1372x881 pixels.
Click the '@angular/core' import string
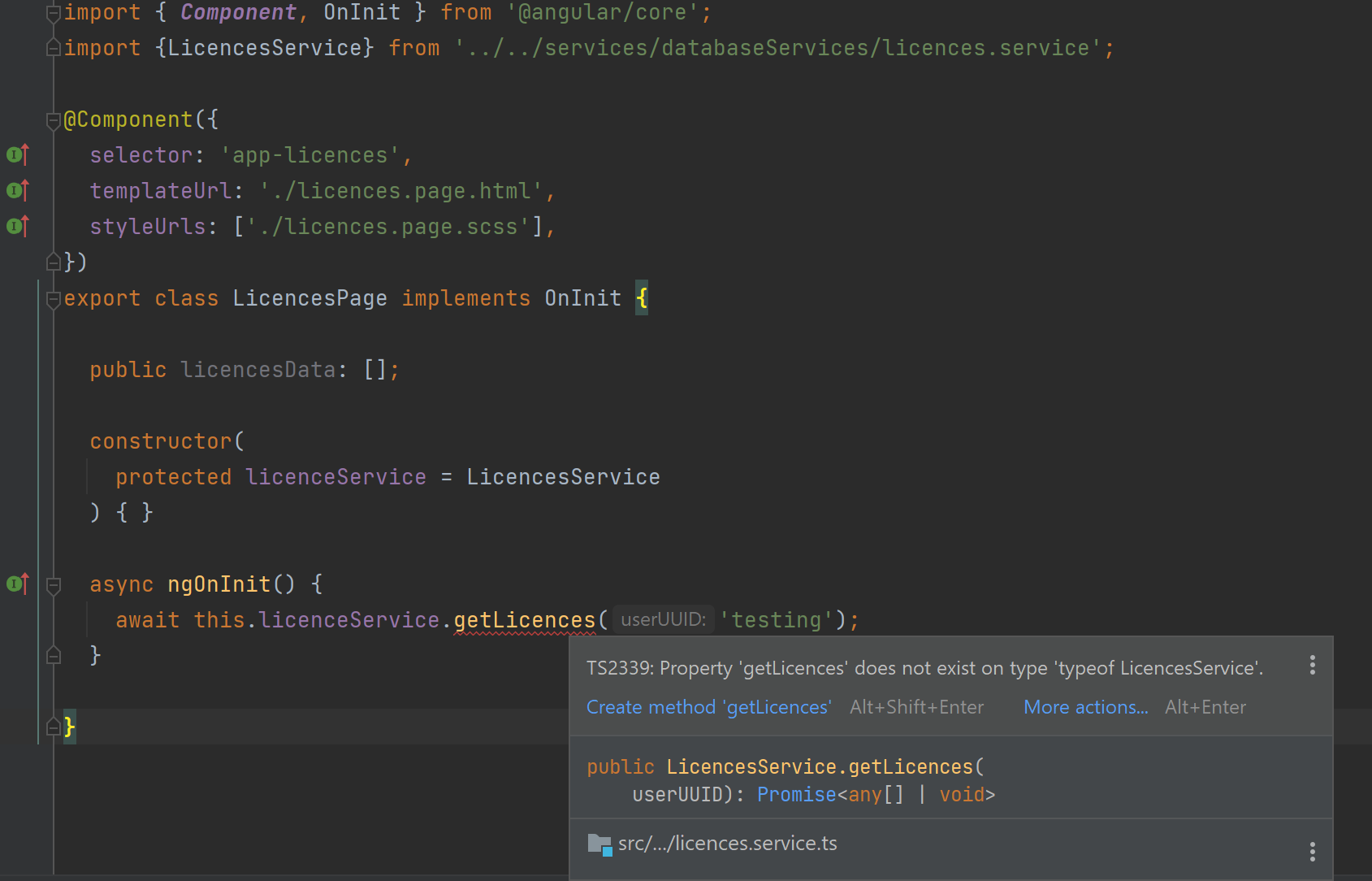(x=603, y=12)
